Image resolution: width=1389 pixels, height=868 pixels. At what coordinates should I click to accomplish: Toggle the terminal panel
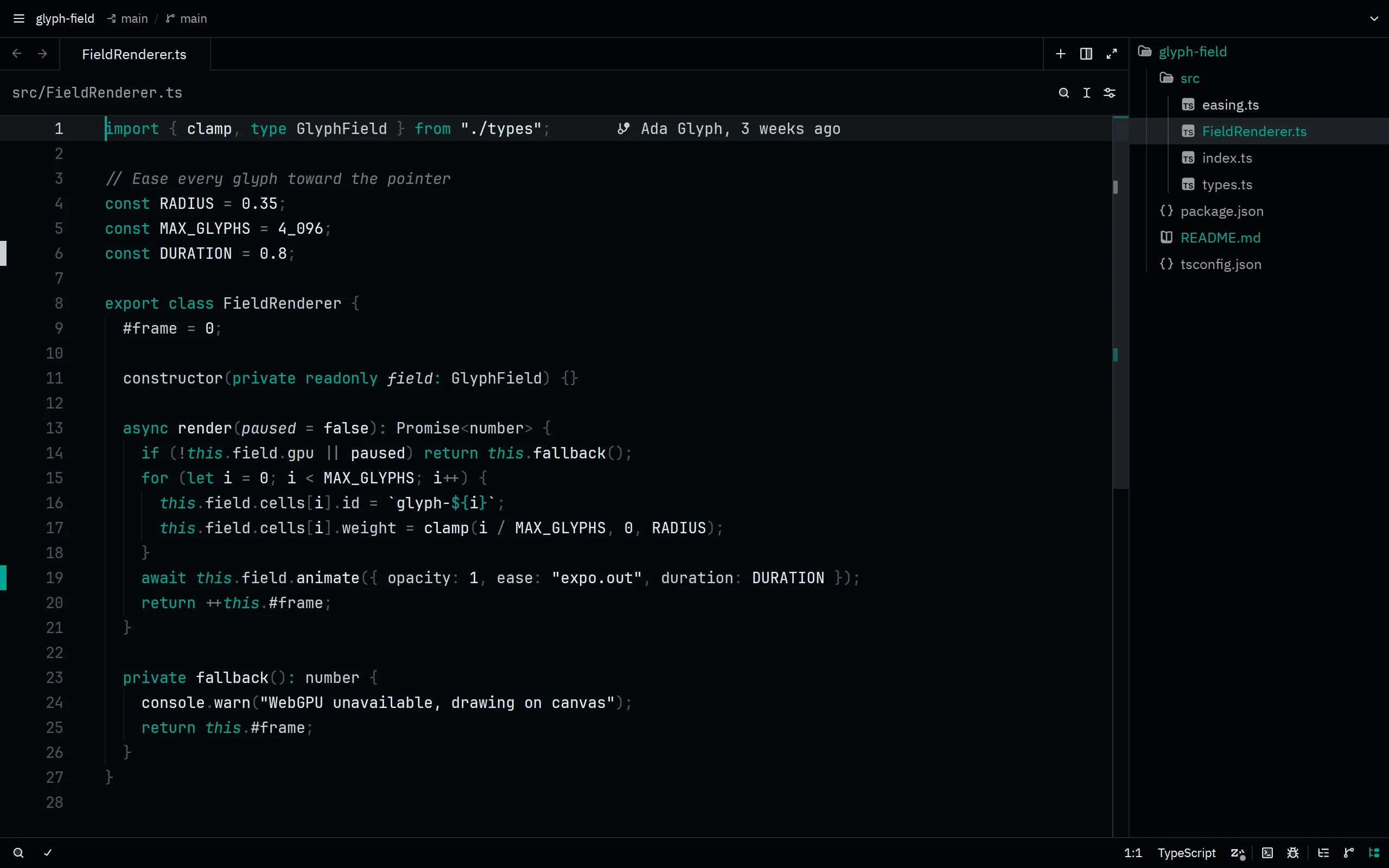click(x=1267, y=852)
